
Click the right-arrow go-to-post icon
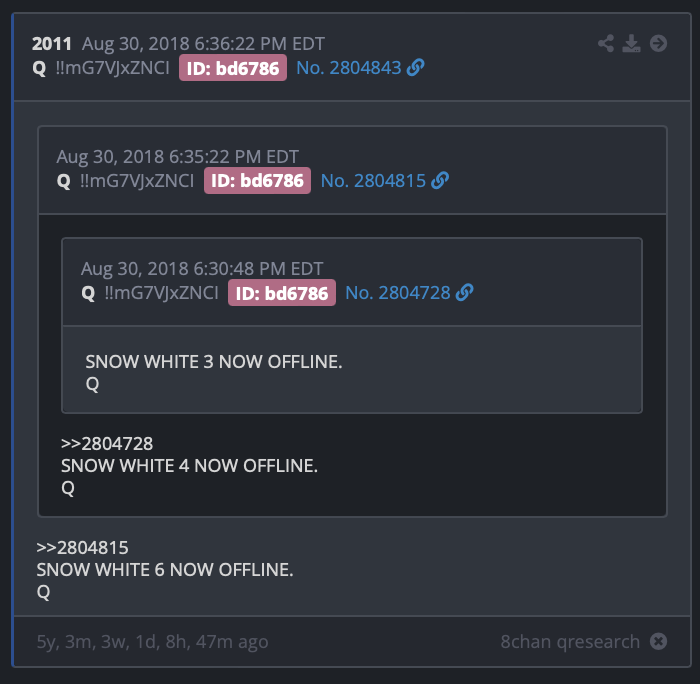click(x=658, y=43)
